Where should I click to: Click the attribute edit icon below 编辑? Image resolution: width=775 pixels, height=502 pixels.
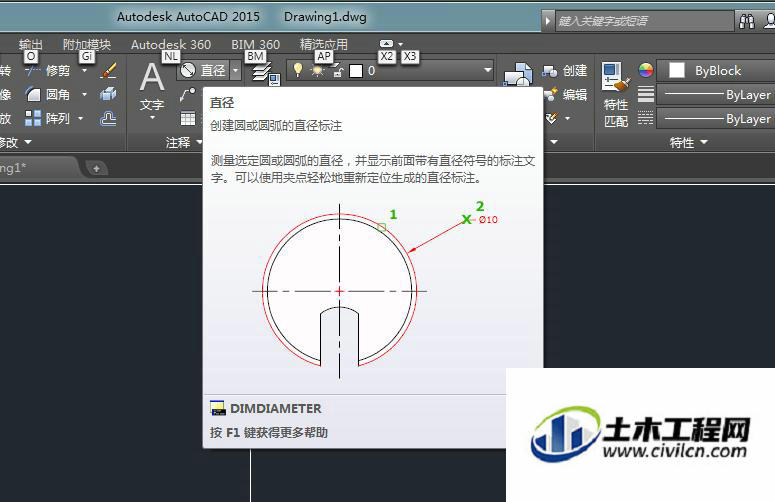(x=552, y=118)
